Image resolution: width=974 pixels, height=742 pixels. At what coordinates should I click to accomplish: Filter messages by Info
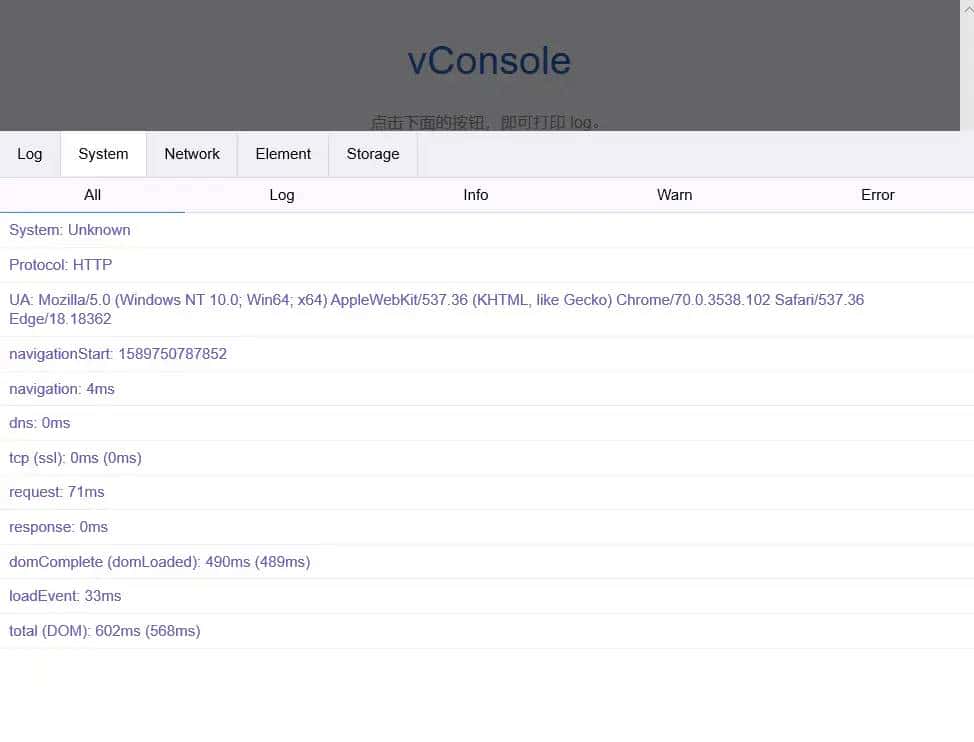pos(475,195)
